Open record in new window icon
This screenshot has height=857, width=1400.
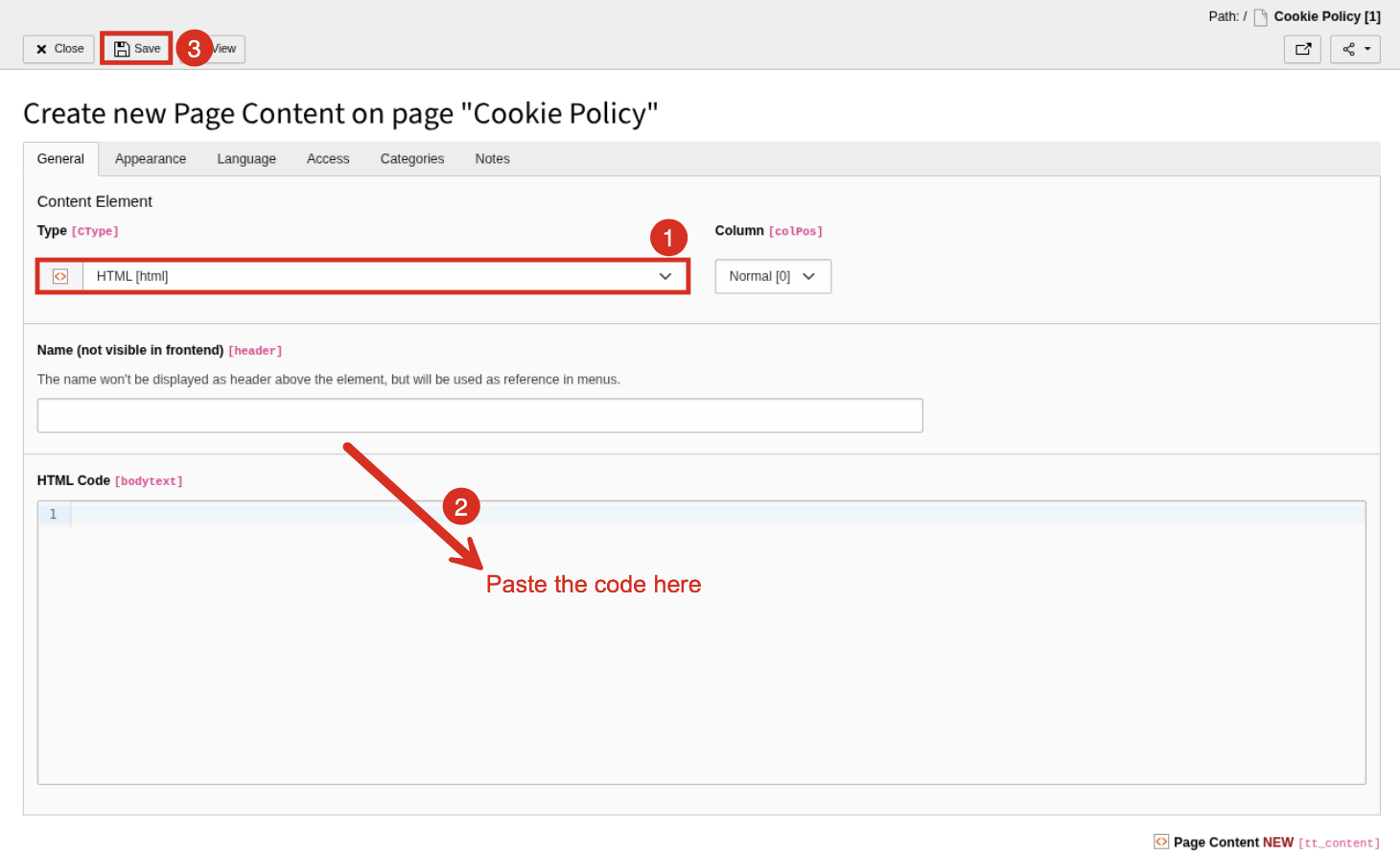tap(1302, 49)
